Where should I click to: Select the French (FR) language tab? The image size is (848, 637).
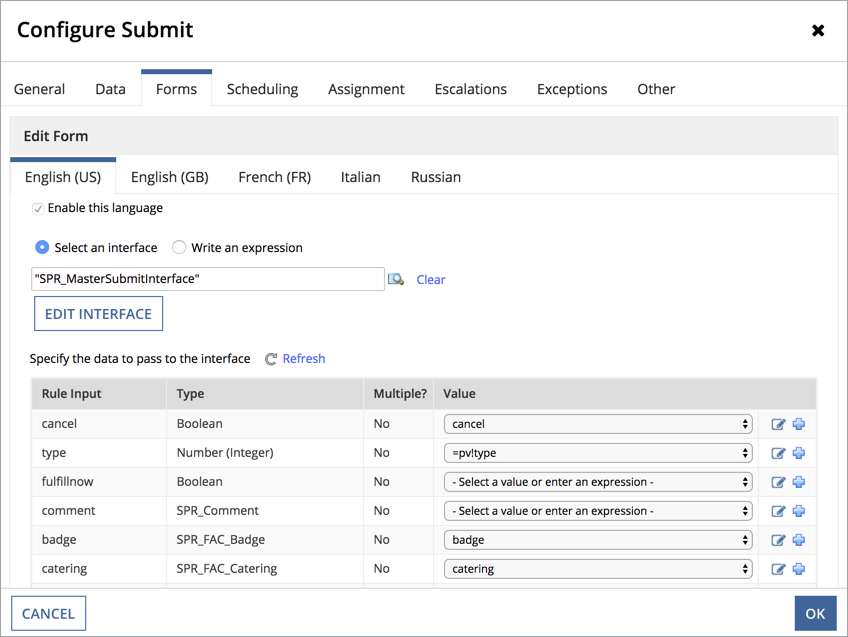[x=274, y=177]
